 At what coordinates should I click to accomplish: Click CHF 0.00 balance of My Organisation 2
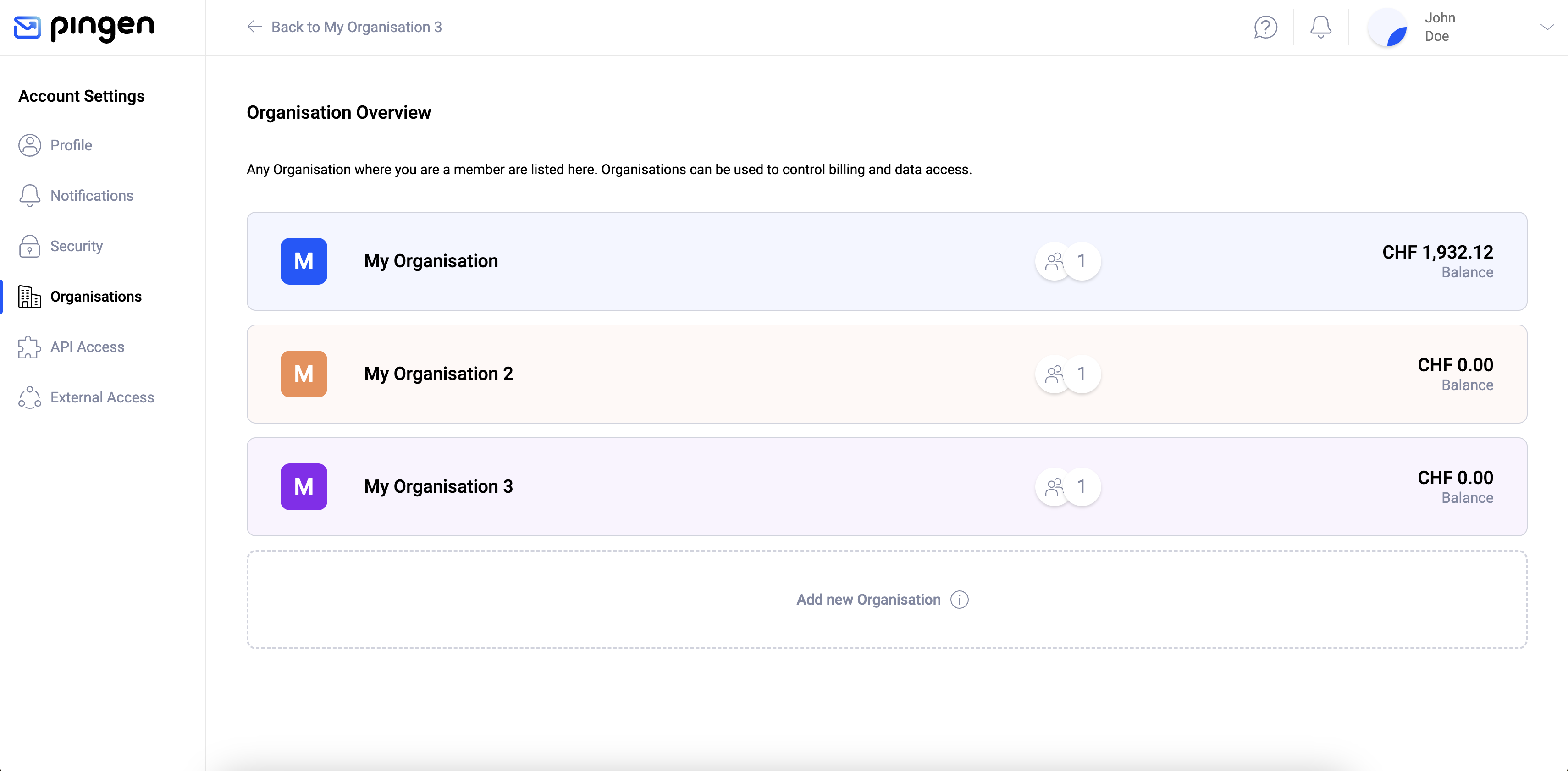(x=1455, y=365)
